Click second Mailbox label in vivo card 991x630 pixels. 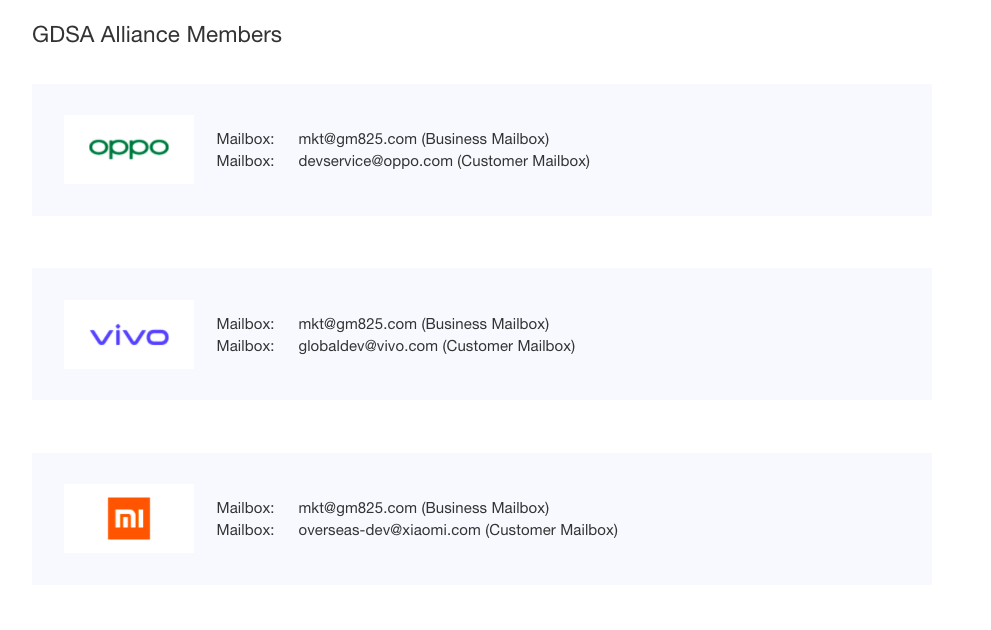point(245,346)
